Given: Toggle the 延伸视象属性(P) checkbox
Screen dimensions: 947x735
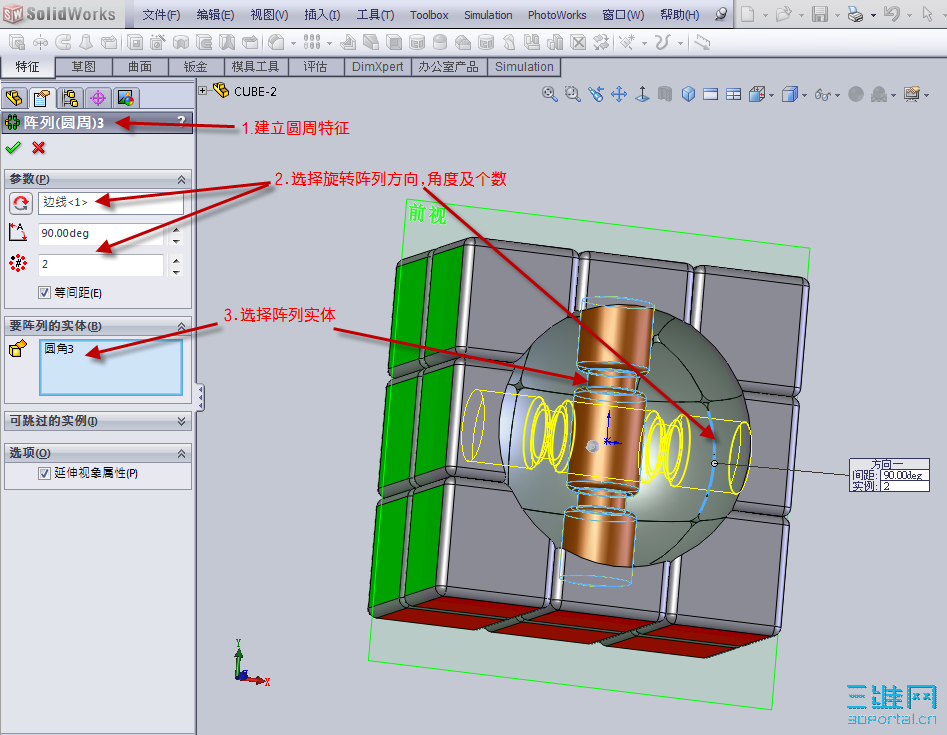Looking at the screenshot, I should 44,473.
